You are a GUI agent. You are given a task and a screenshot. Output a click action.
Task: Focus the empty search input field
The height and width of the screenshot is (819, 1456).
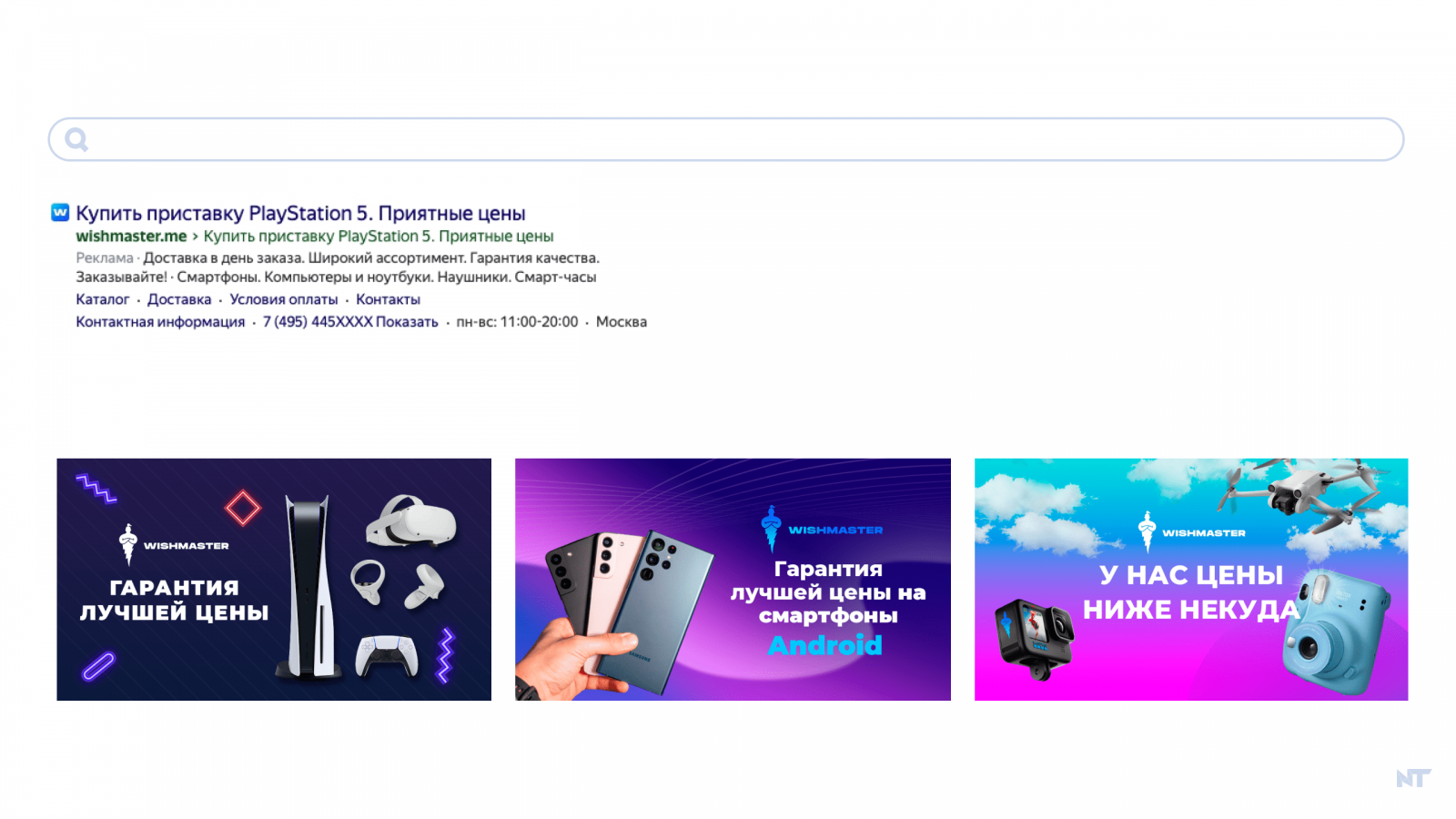coord(726,139)
